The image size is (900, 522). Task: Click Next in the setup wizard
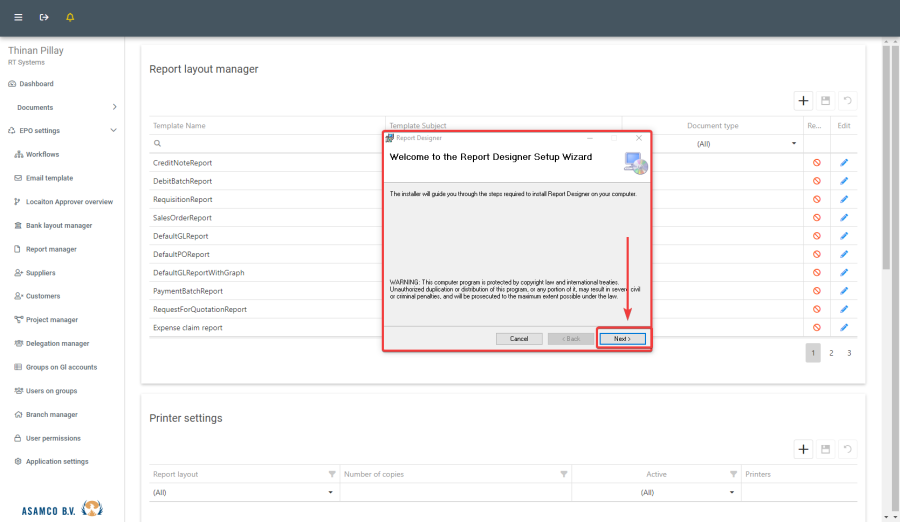tap(622, 339)
